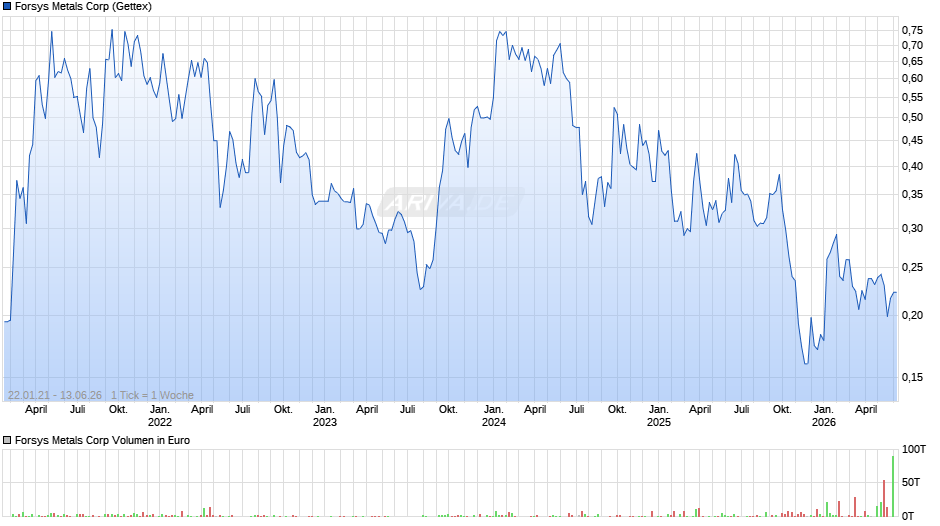Click the 100T volume axis label
The height and width of the screenshot is (526, 940).
(914, 449)
